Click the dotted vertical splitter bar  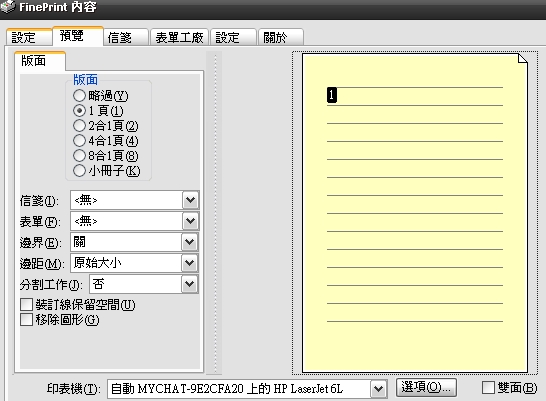(214, 213)
